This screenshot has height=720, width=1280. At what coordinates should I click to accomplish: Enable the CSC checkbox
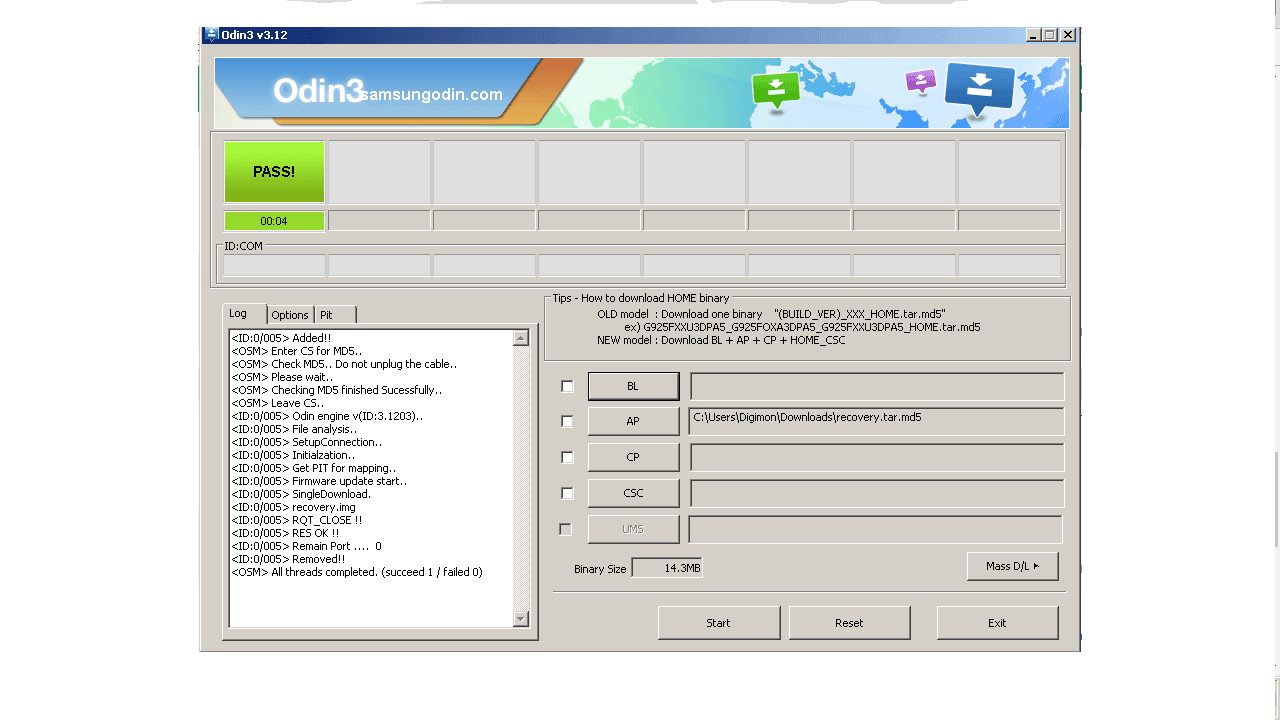567,493
